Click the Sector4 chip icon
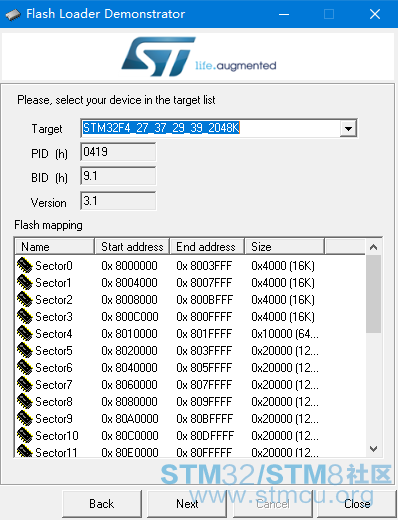398x520 pixels. coord(25,333)
